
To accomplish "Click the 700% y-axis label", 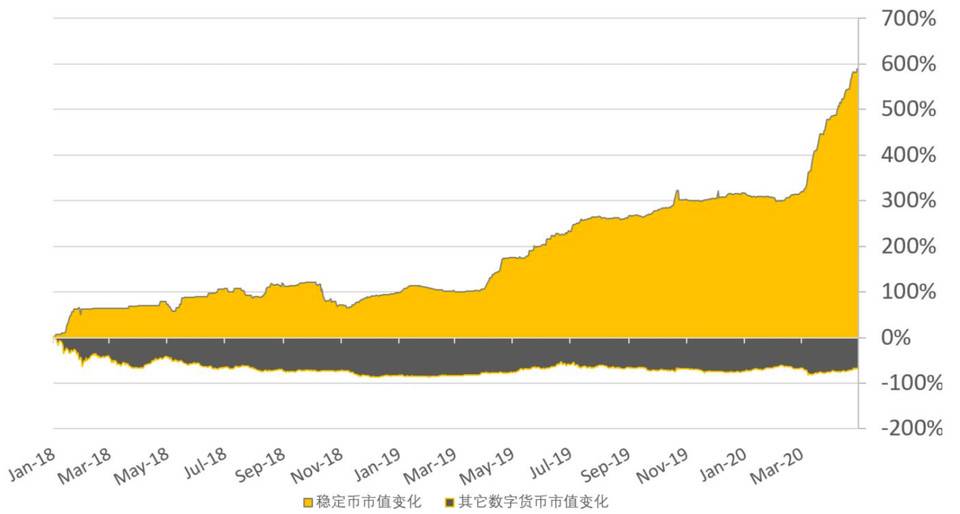I will (907, 18).
